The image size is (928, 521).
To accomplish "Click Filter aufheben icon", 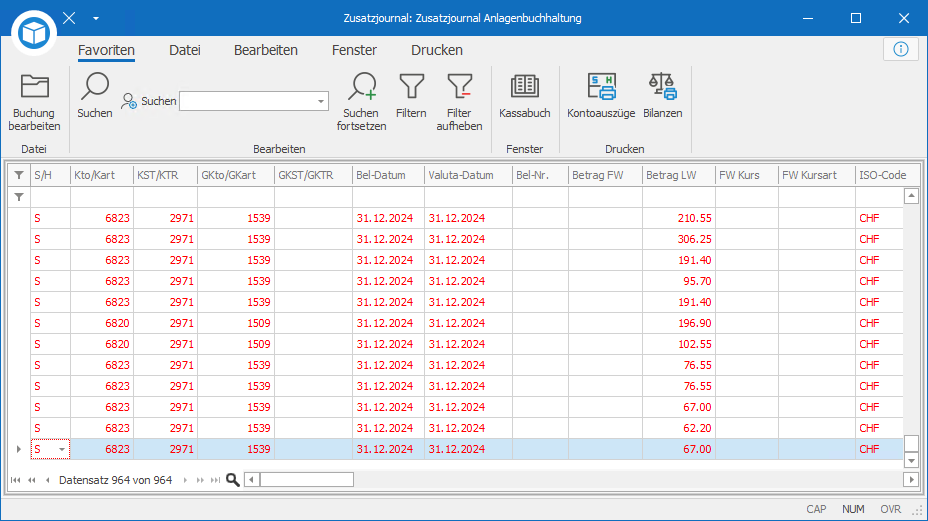I will tap(459, 86).
